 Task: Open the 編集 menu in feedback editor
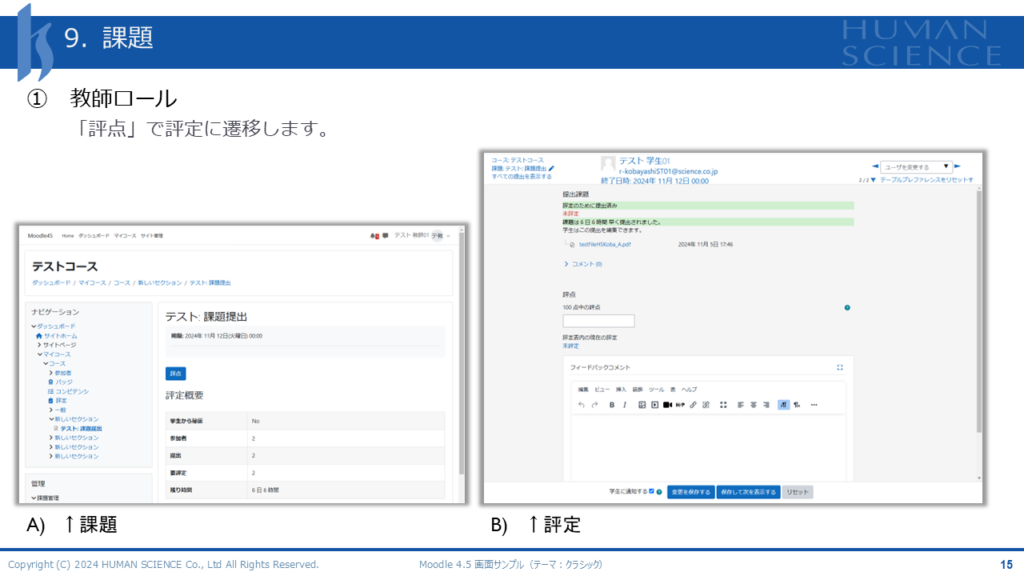click(x=583, y=390)
